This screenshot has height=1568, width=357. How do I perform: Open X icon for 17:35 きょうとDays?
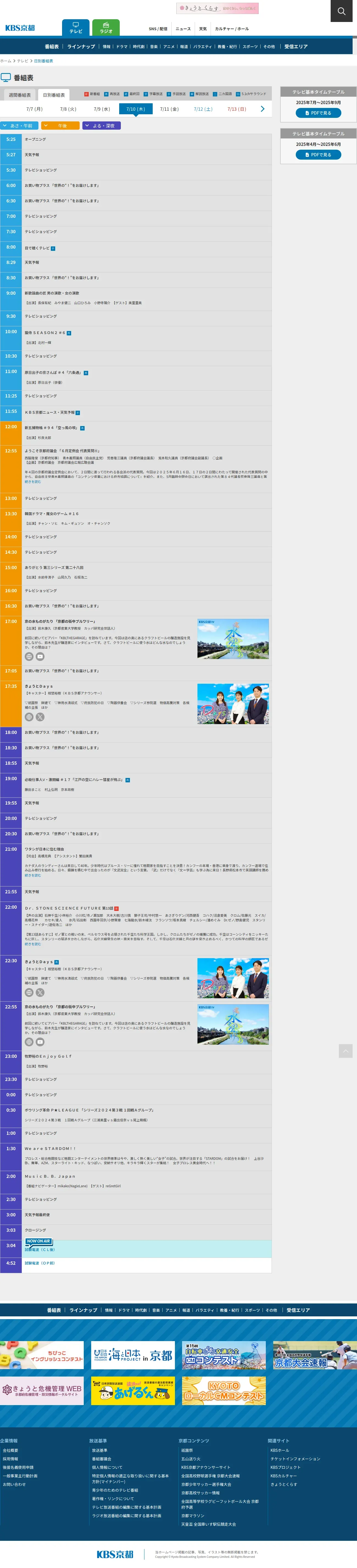40,717
